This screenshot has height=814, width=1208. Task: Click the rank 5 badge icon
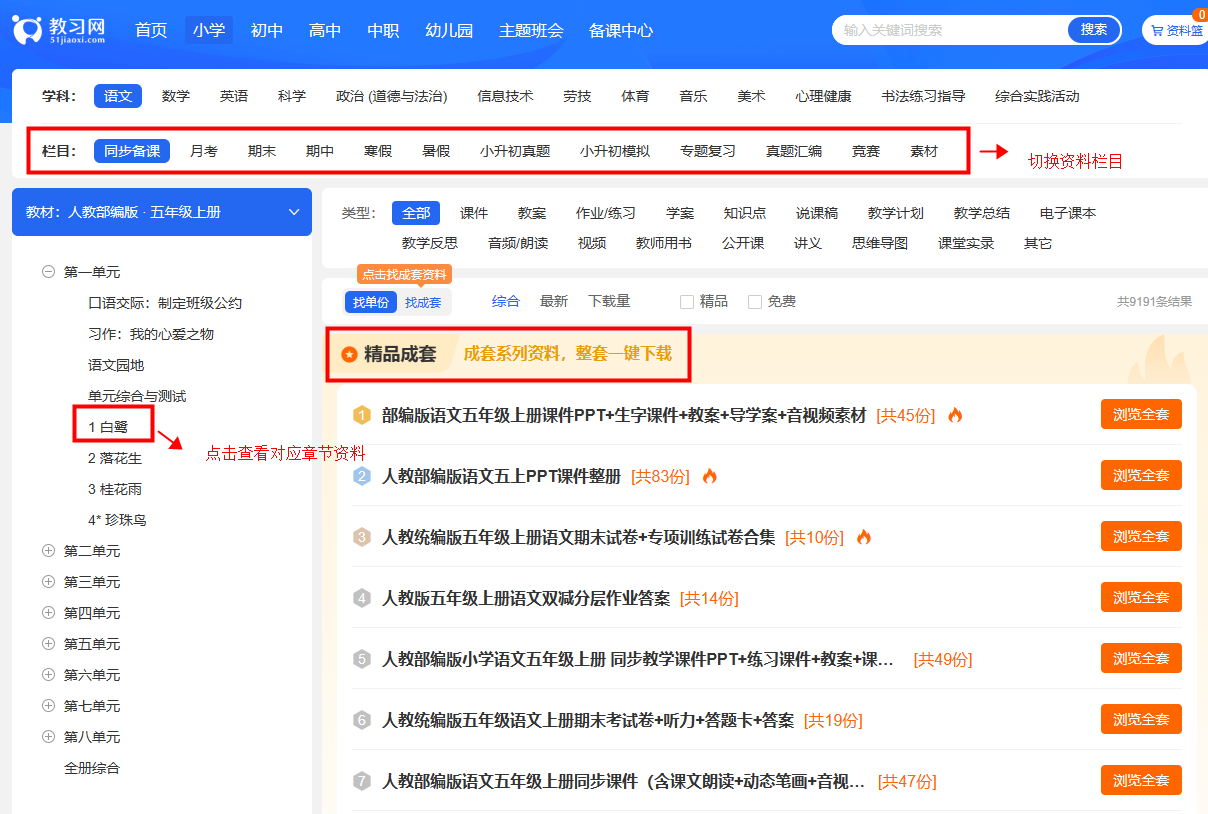362,659
